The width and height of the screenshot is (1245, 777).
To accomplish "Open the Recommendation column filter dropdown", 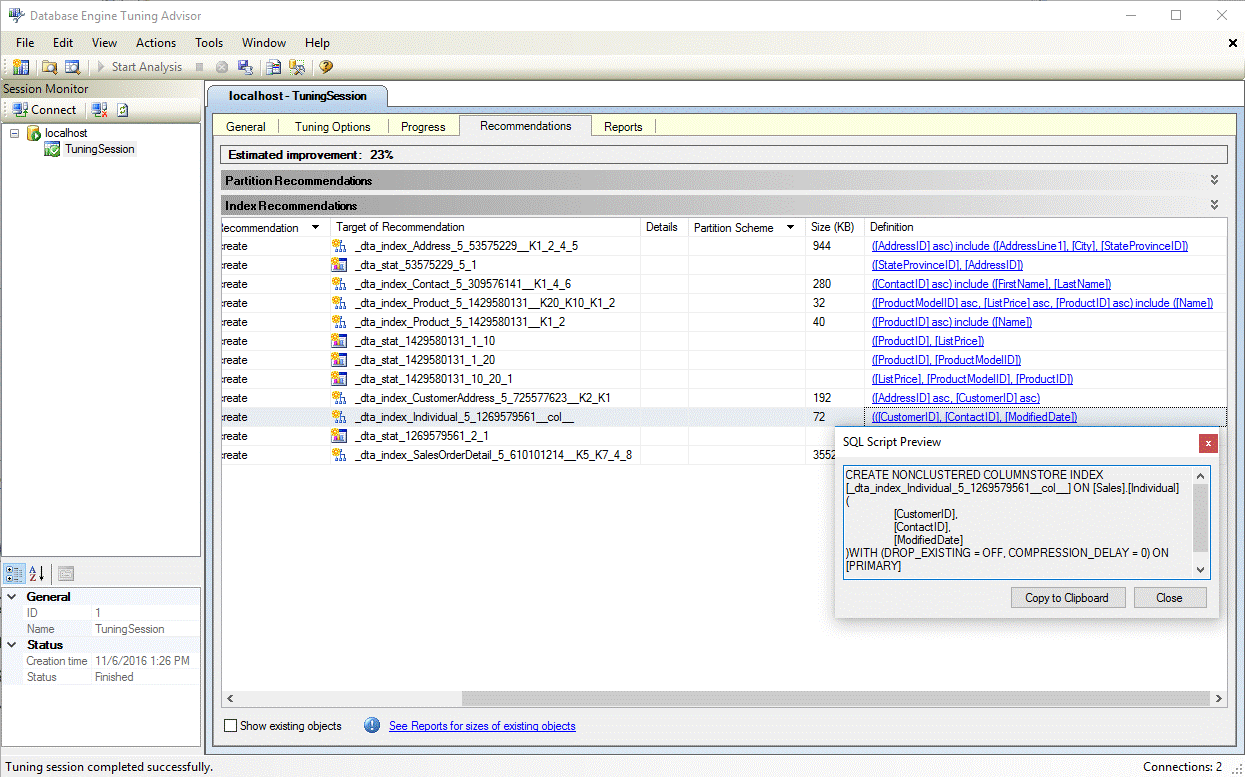I will [x=315, y=227].
